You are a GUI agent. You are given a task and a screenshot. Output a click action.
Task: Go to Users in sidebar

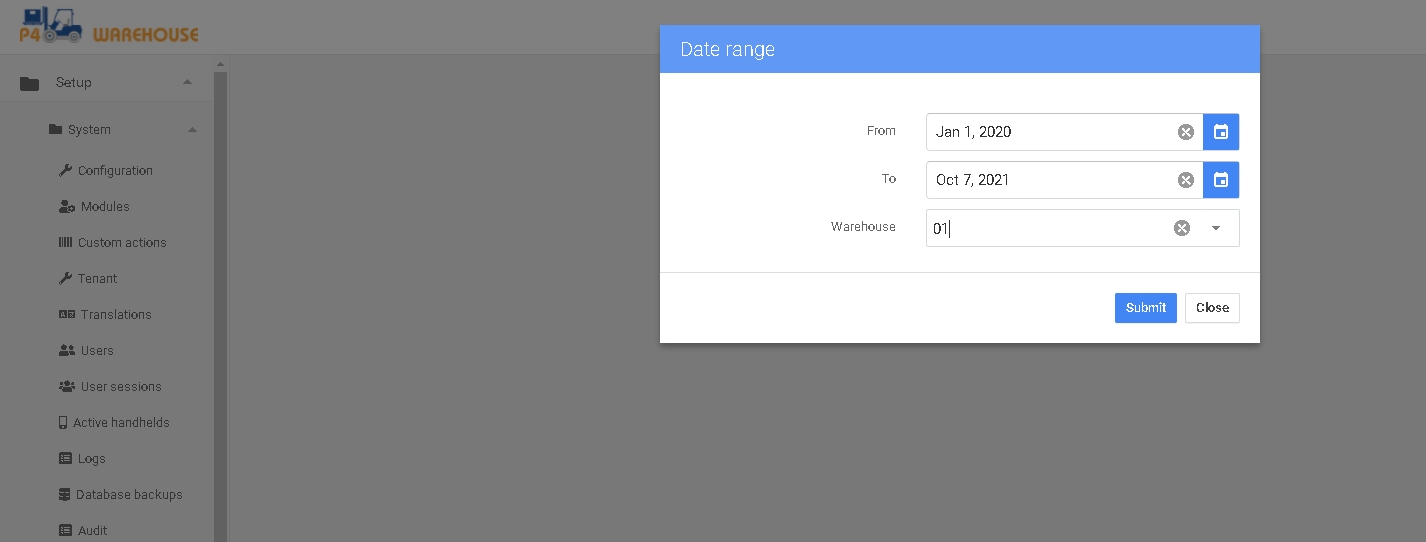[x=97, y=351]
